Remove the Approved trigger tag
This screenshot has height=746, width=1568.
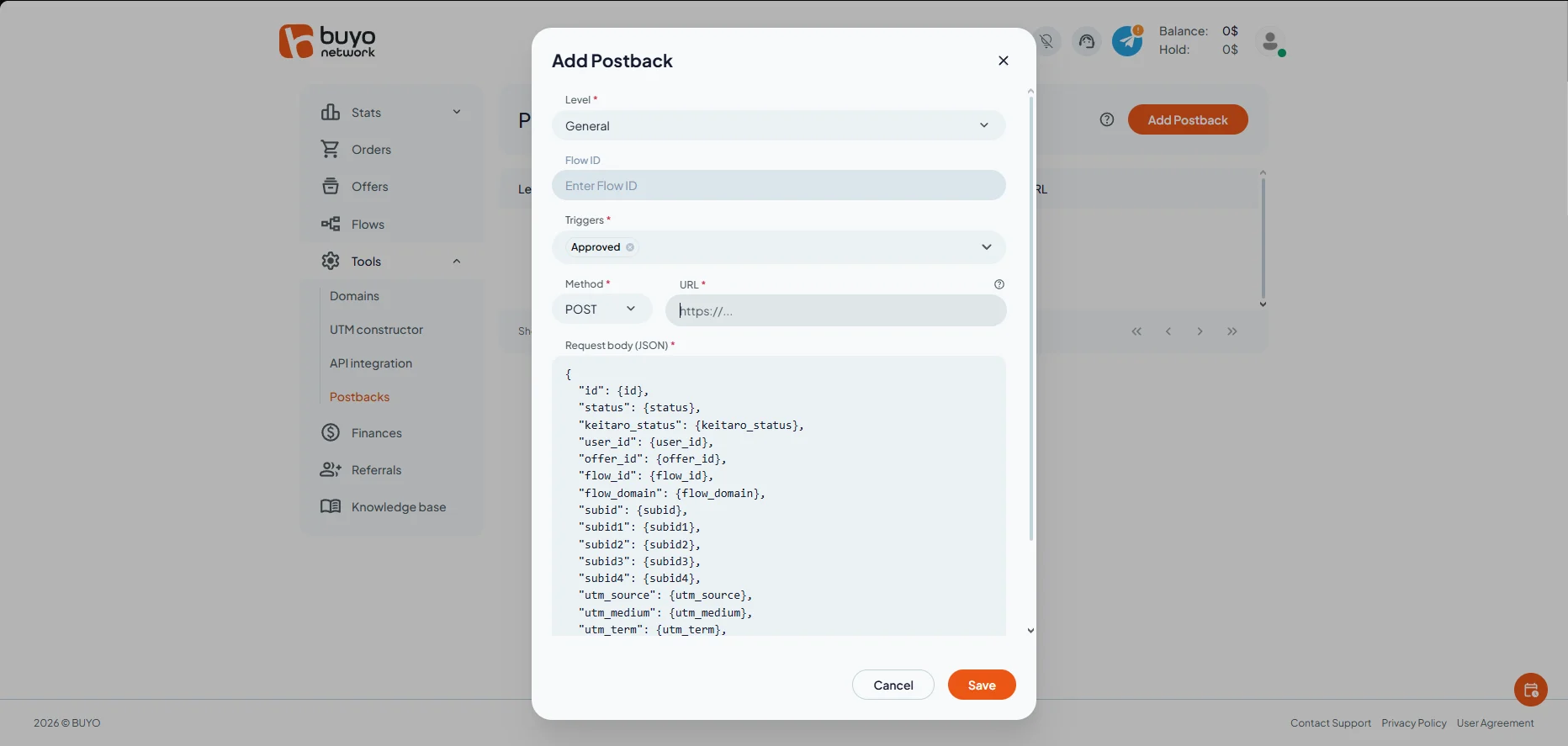(630, 247)
